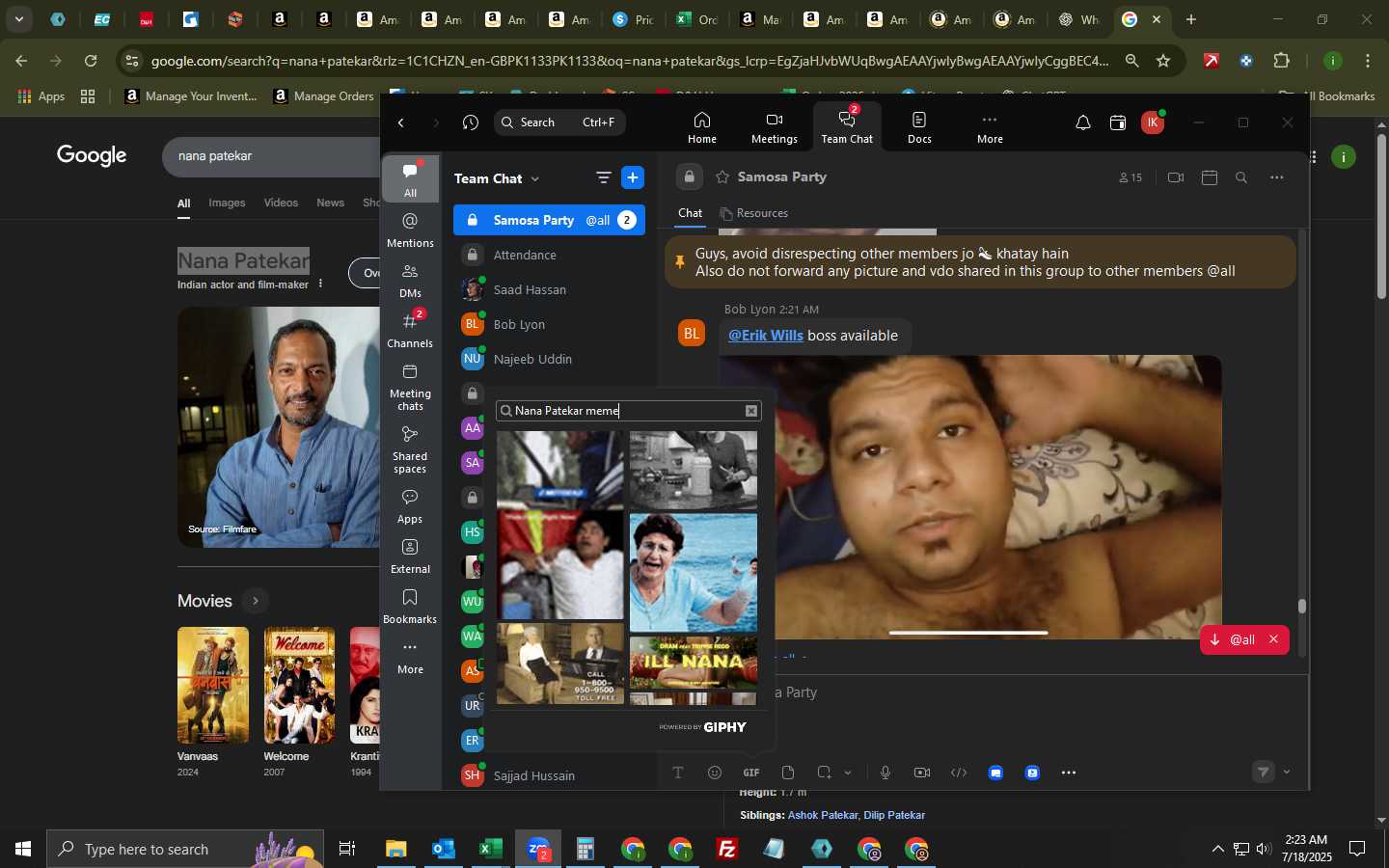The image size is (1389, 868).
Task: Open the text formatting tool
Action: coord(678,773)
